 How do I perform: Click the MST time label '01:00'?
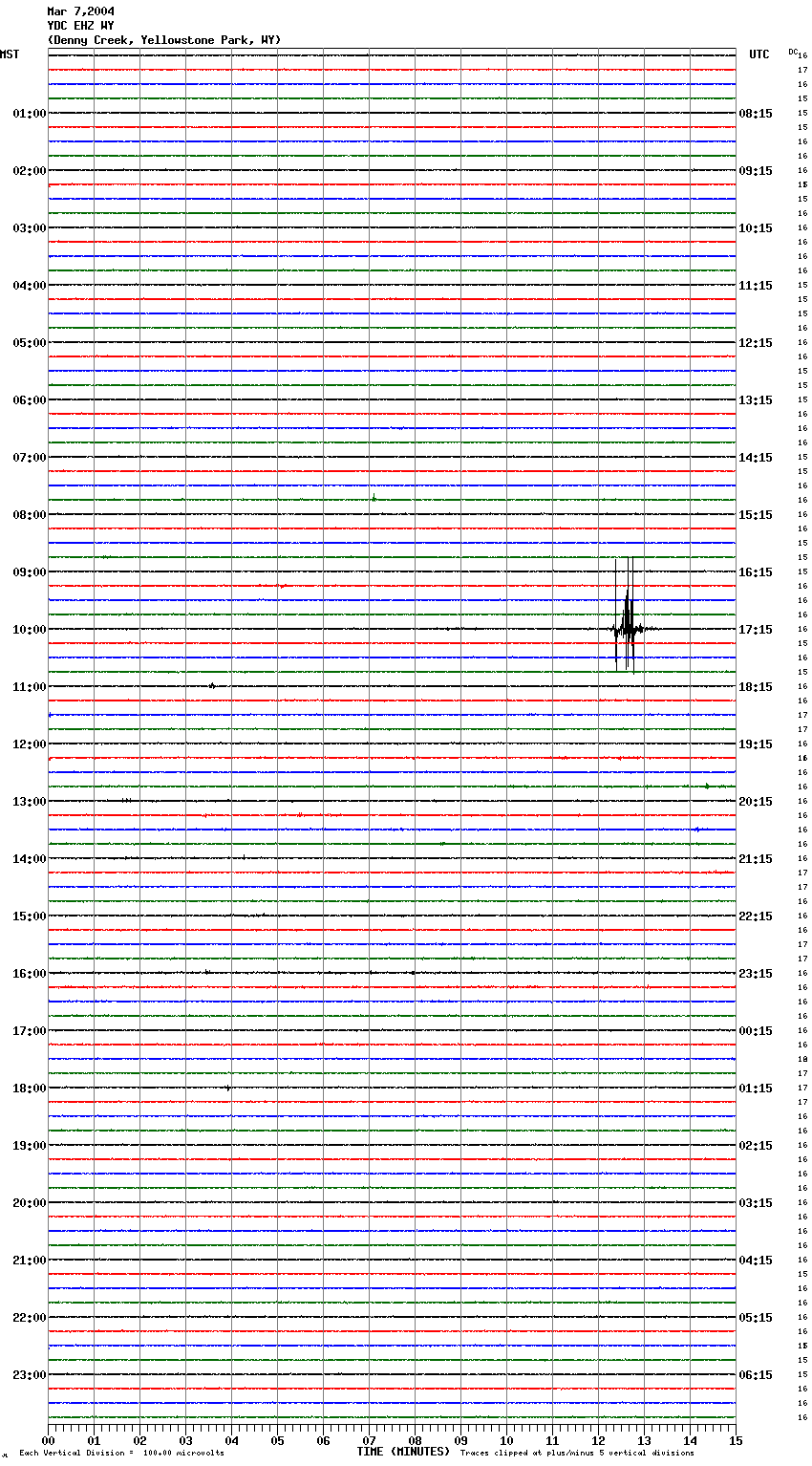coord(29,114)
